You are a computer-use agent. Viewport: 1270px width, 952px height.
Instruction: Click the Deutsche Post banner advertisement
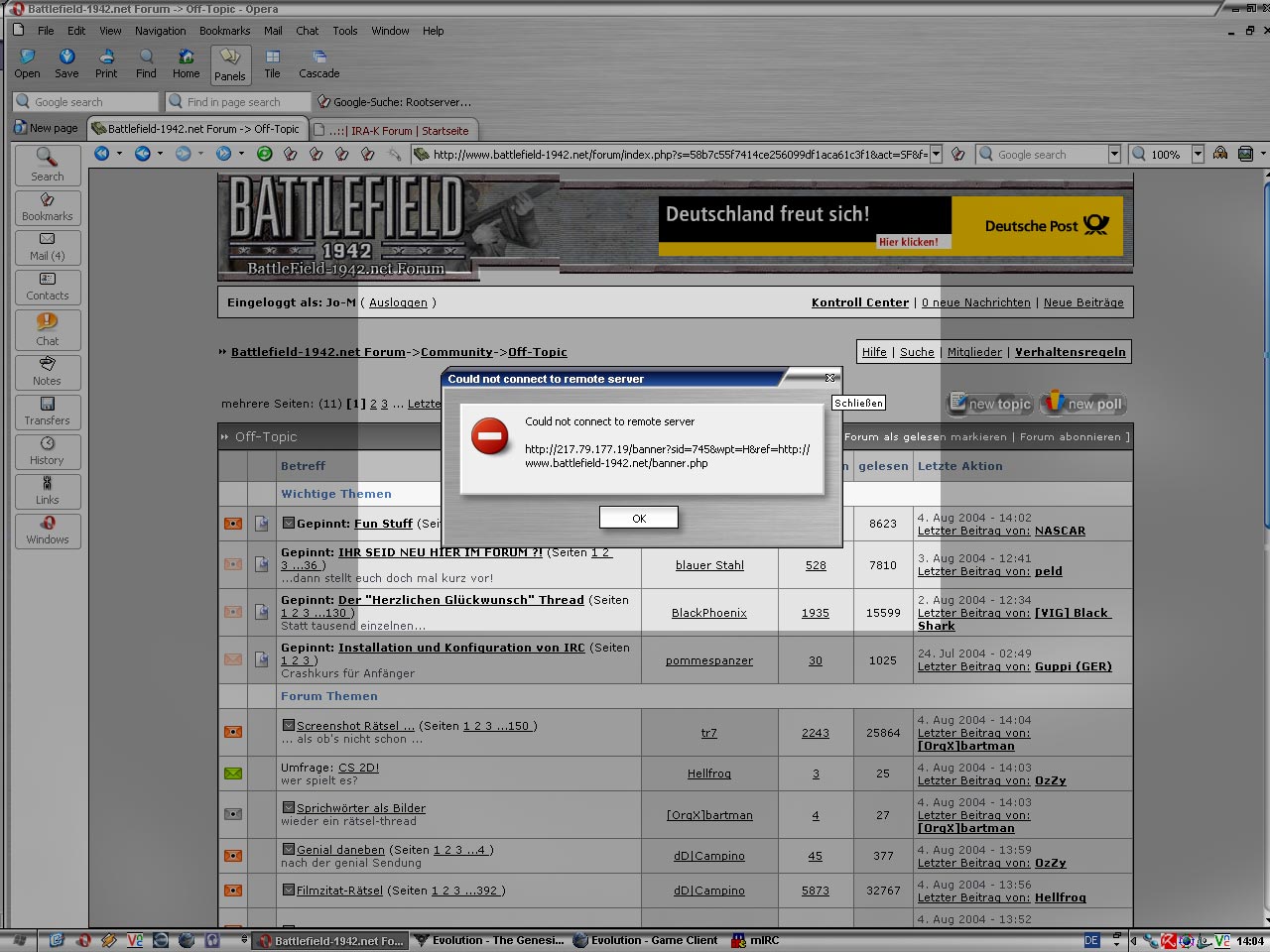(x=890, y=226)
